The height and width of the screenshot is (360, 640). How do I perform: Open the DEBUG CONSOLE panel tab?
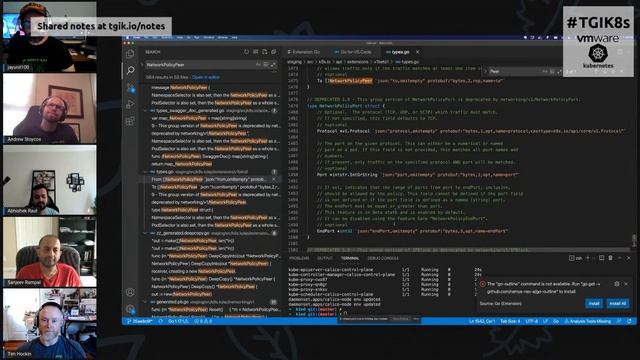tap(383, 258)
